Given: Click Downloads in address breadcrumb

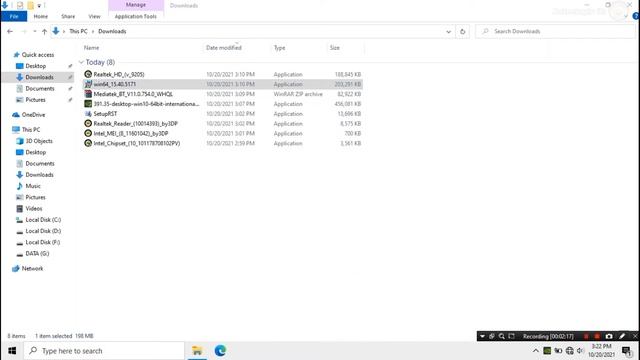Looking at the screenshot, I should point(112,31).
